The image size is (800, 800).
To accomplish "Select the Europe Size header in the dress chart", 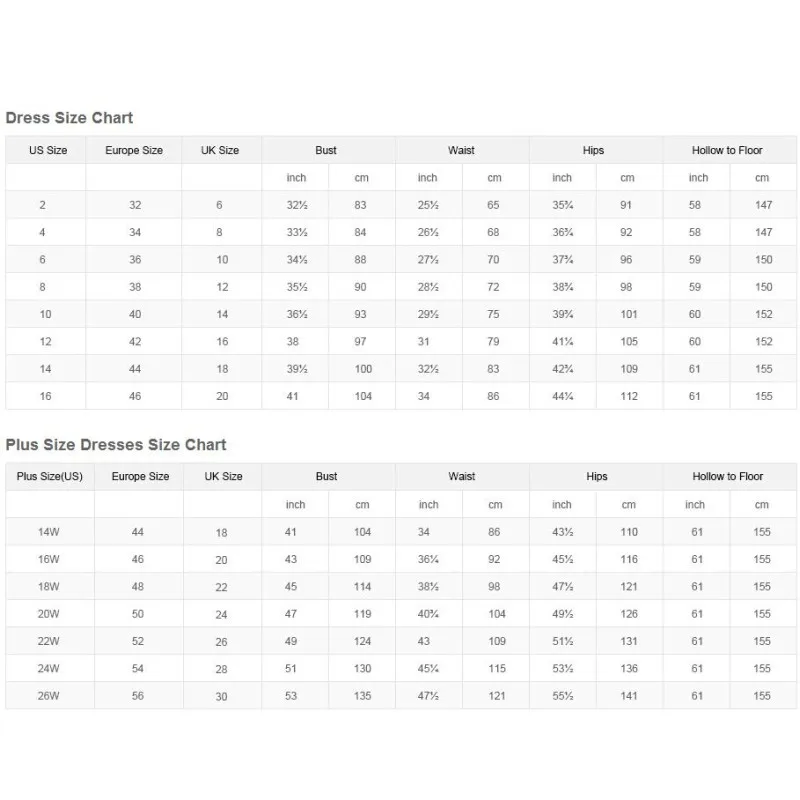I will tap(134, 150).
